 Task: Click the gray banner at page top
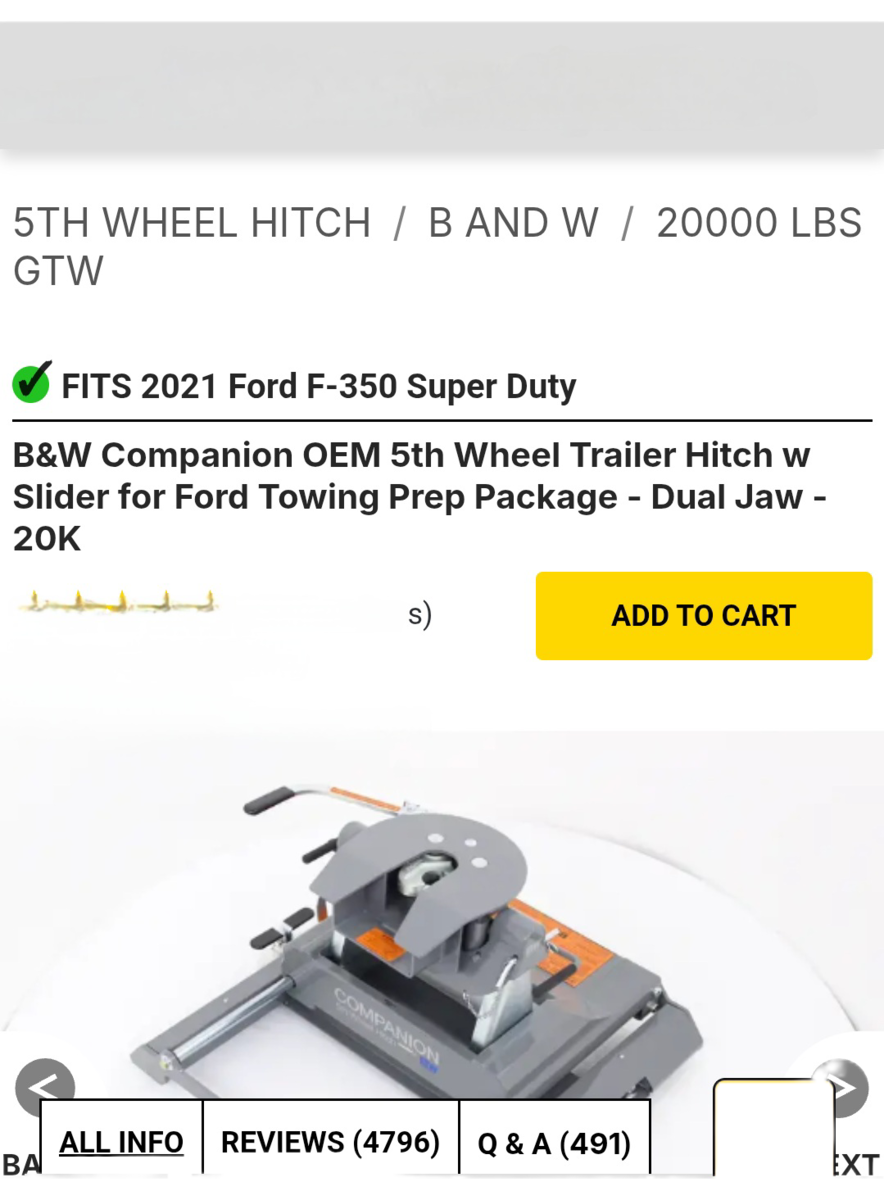coord(442,86)
